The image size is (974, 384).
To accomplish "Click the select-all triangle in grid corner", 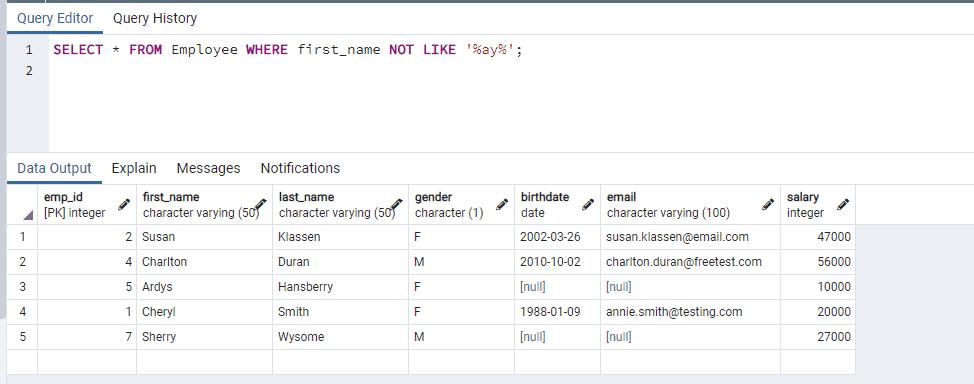I will 28,215.
